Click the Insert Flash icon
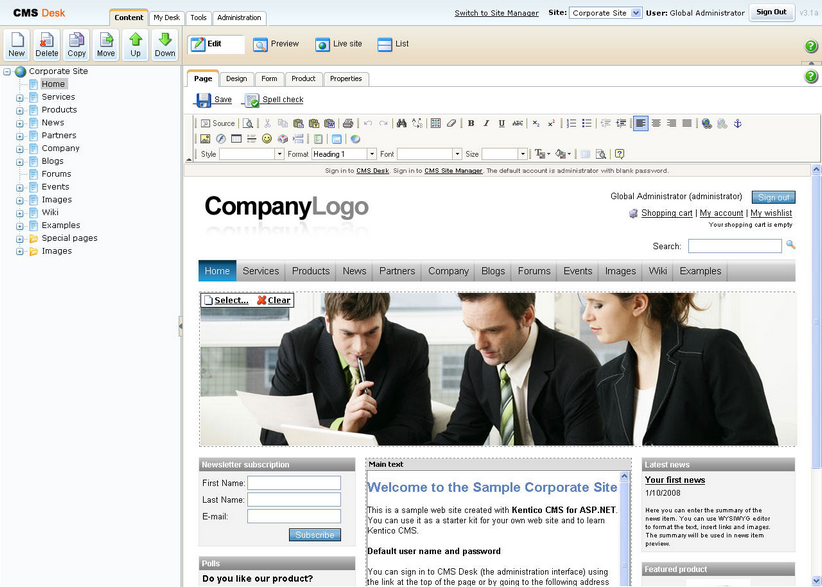The width and height of the screenshot is (822, 587). tap(221, 139)
